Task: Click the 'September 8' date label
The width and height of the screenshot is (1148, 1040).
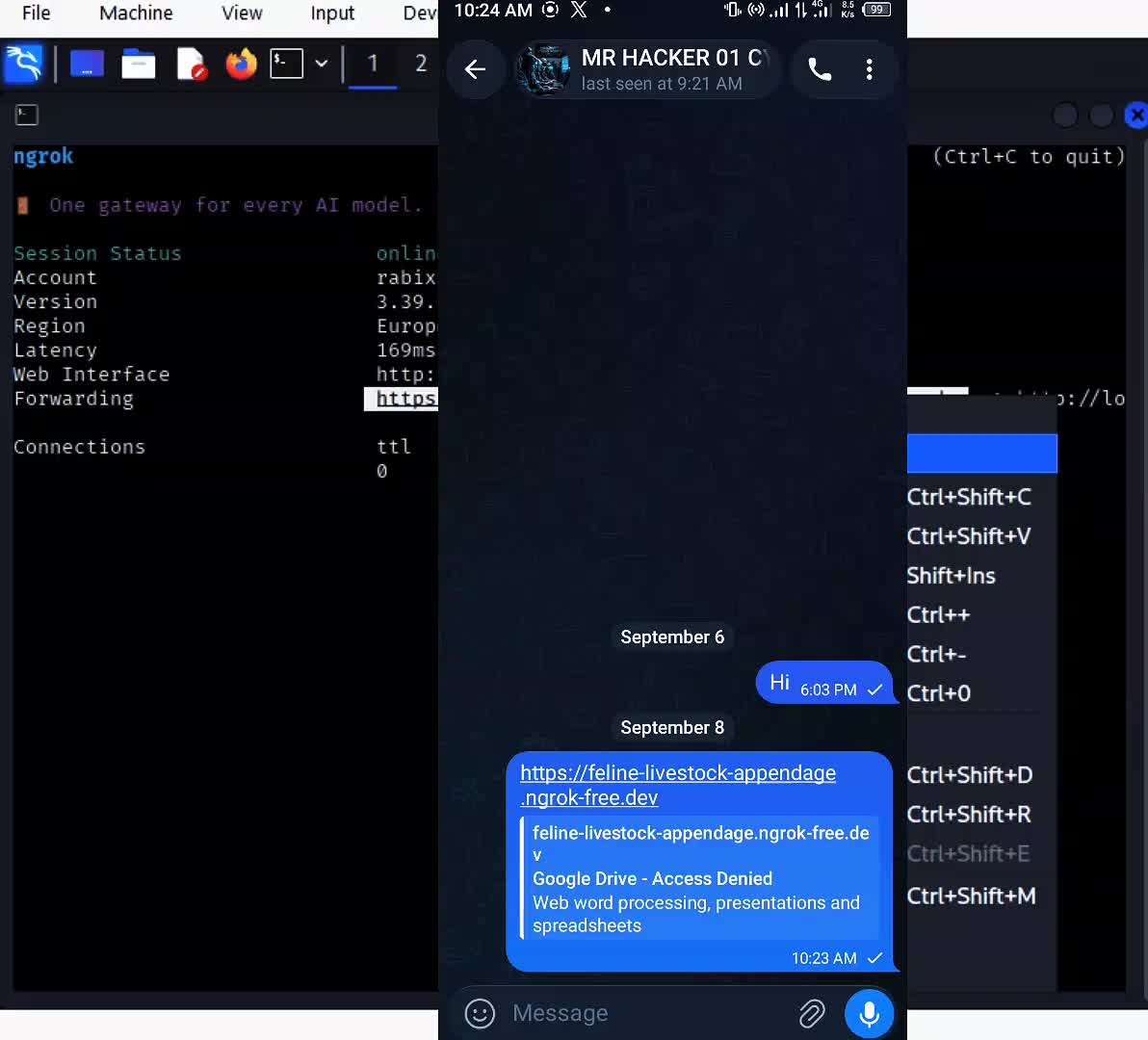Action: [672, 727]
